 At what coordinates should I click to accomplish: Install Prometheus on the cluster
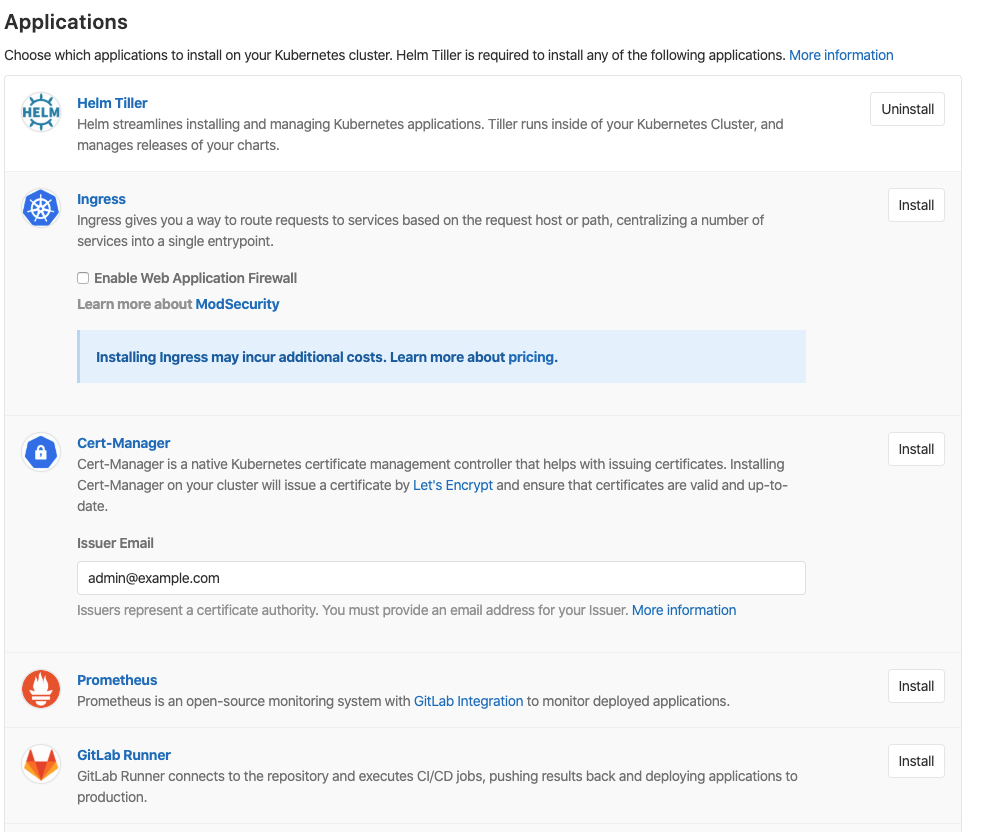click(x=915, y=686)
